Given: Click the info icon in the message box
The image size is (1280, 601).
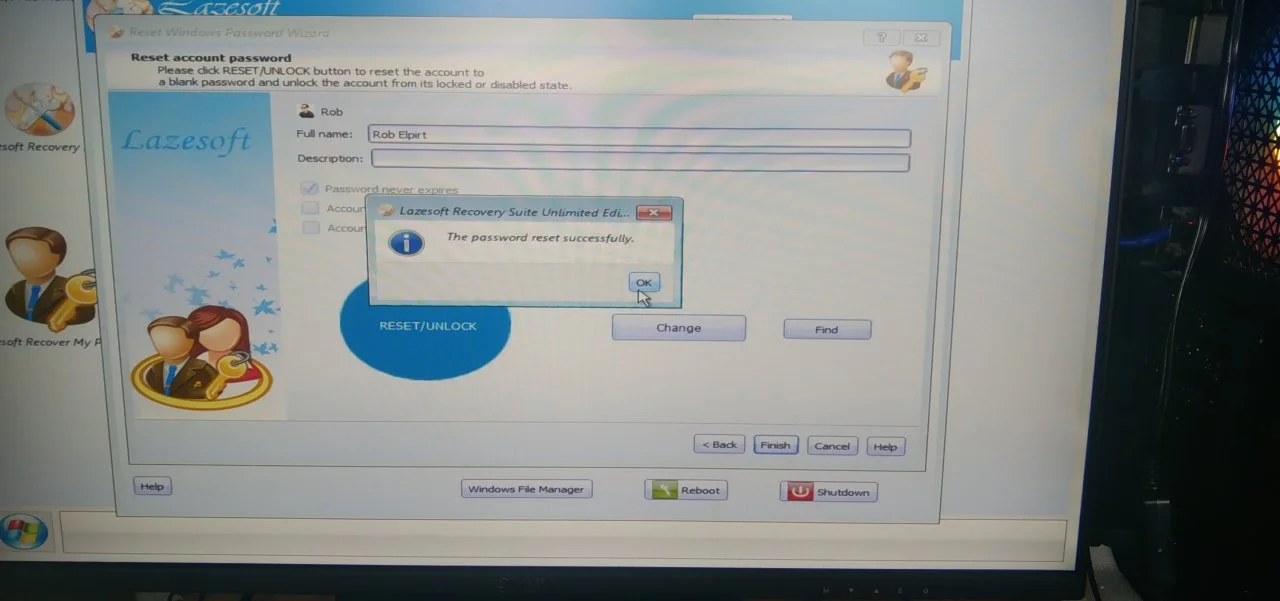Looking at the screenshot, I should tap(406, 241).
